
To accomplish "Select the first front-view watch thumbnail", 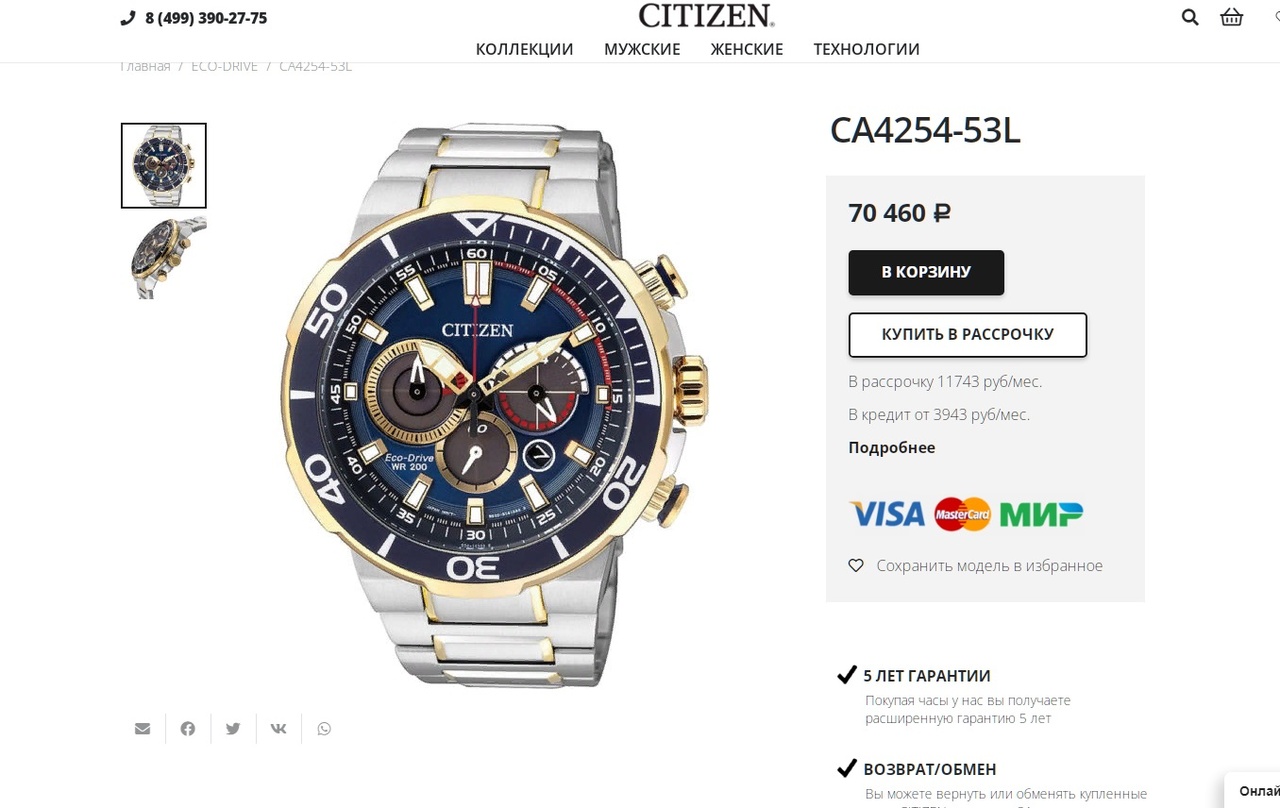I will [x=164, y=166].
